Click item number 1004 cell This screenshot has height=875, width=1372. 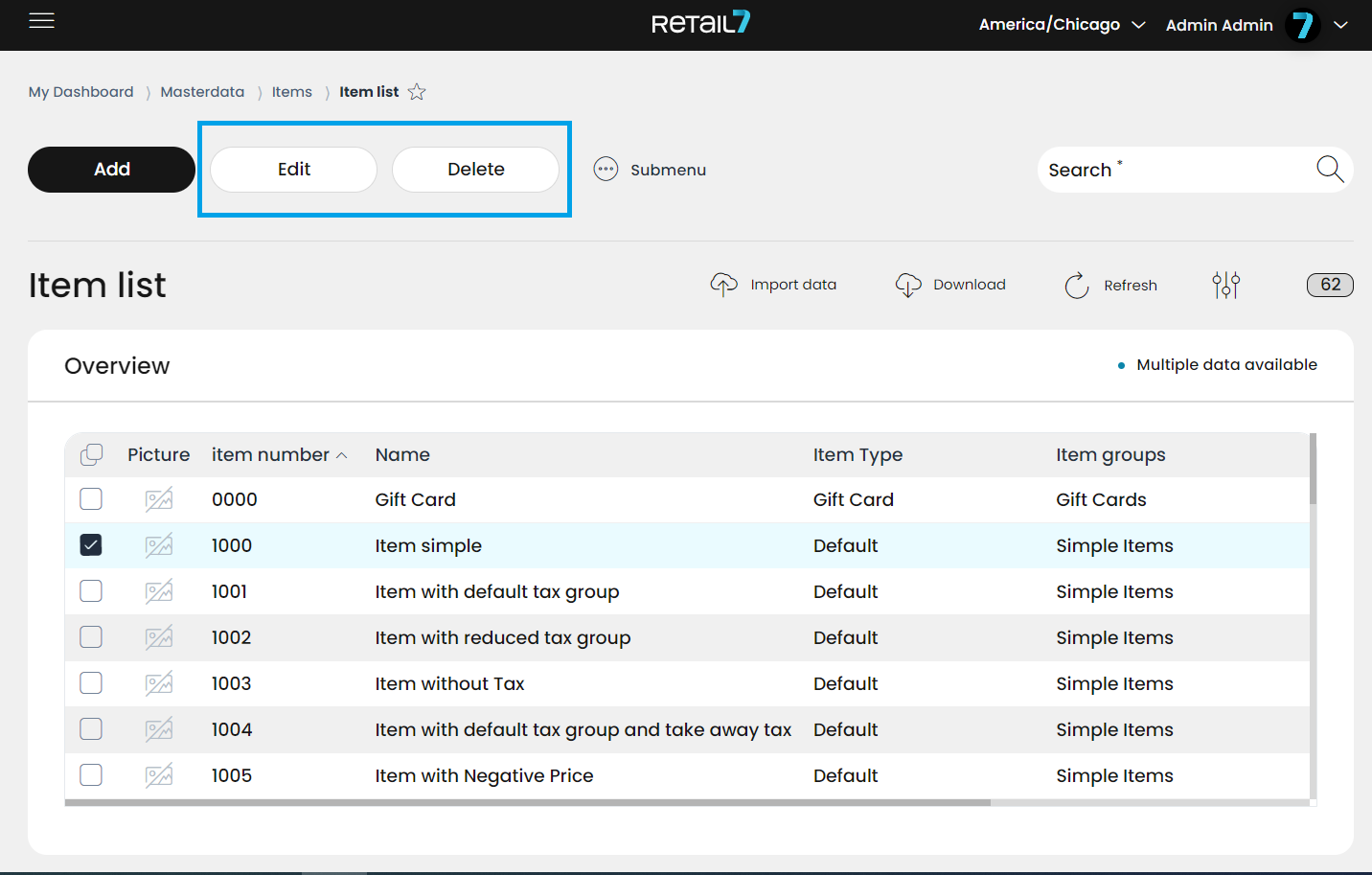pos(232,729)
